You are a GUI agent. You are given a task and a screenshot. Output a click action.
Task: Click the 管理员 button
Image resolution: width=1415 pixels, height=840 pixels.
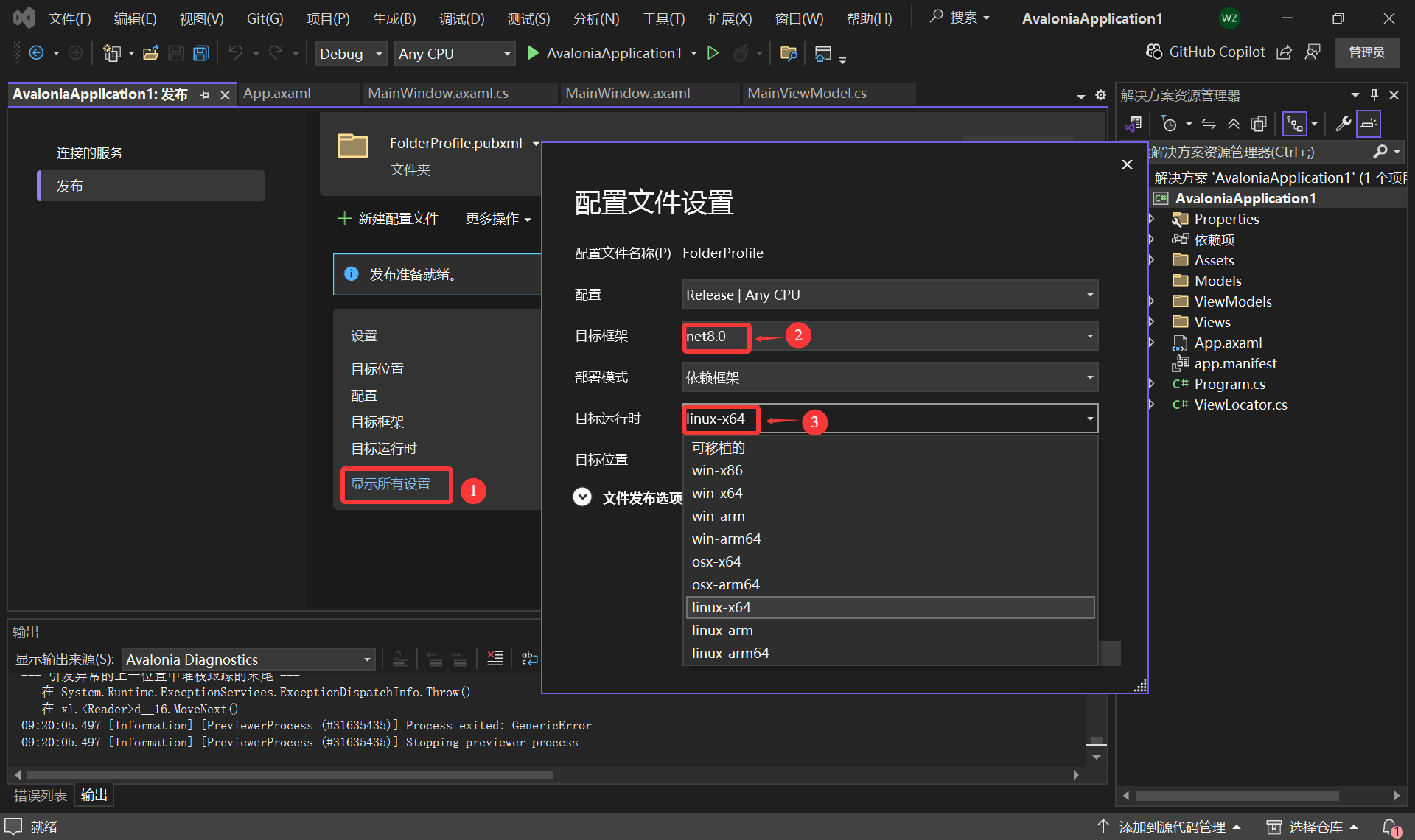[1366, 52]
